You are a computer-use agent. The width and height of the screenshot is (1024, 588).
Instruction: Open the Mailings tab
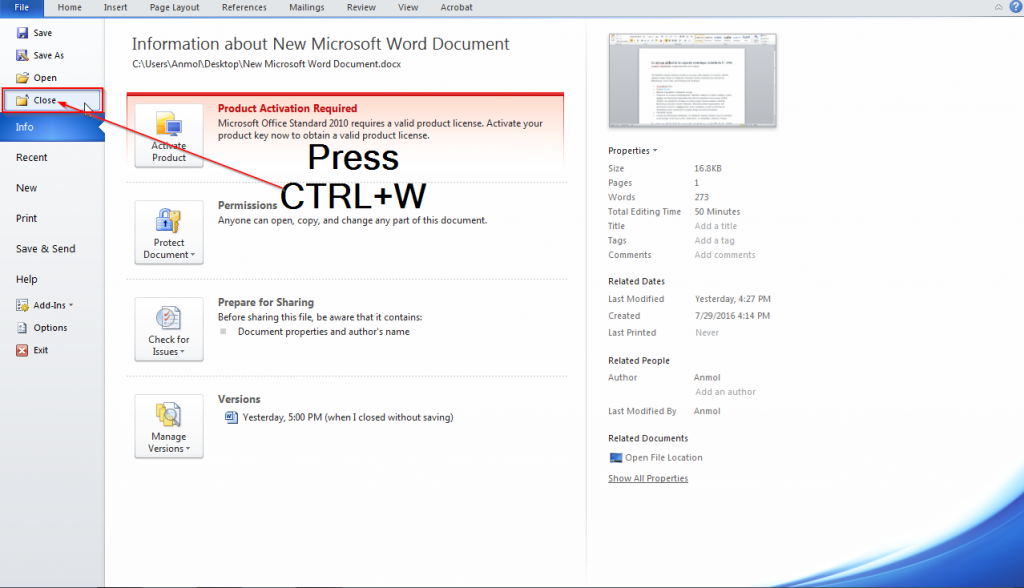point(306,8)
